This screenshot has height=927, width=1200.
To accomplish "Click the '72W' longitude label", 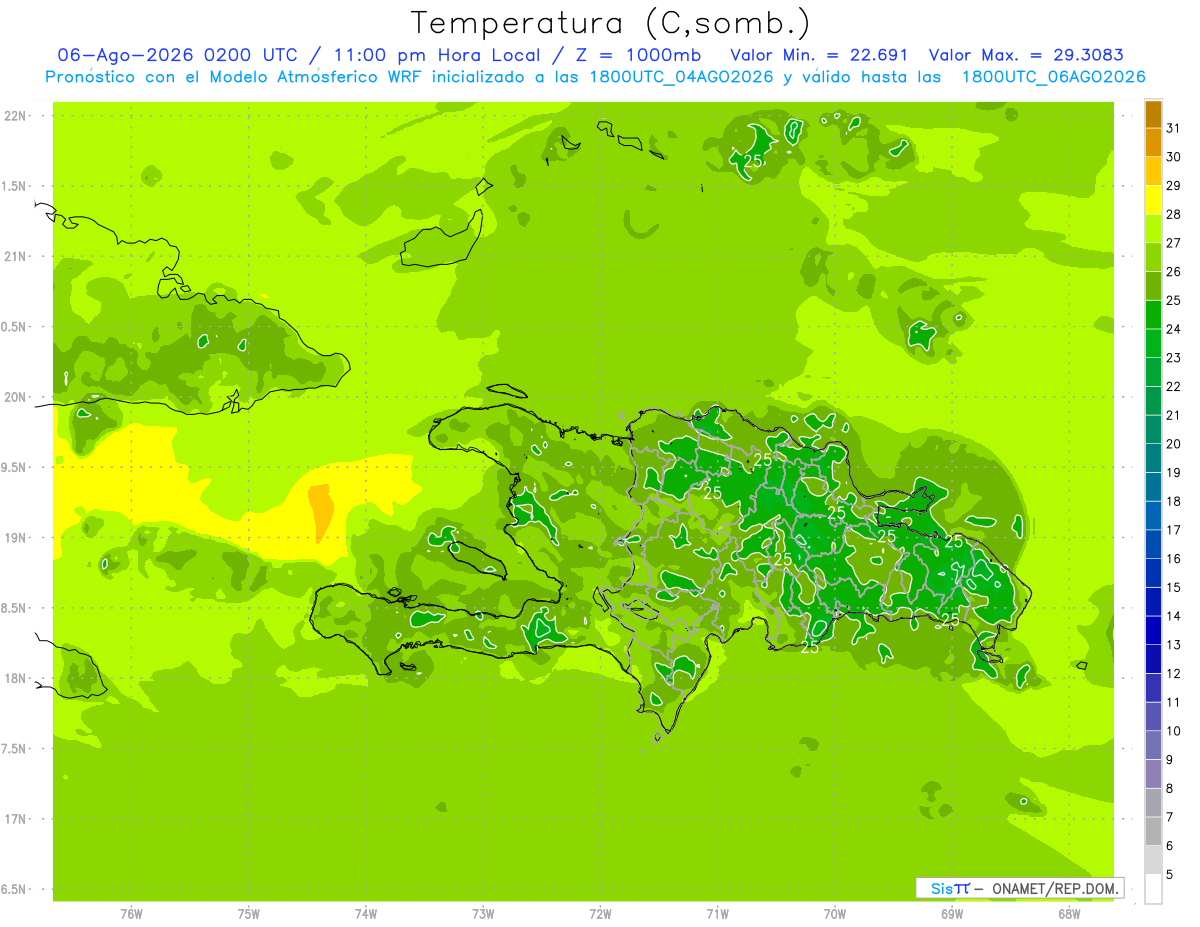I will click(601, 915).
